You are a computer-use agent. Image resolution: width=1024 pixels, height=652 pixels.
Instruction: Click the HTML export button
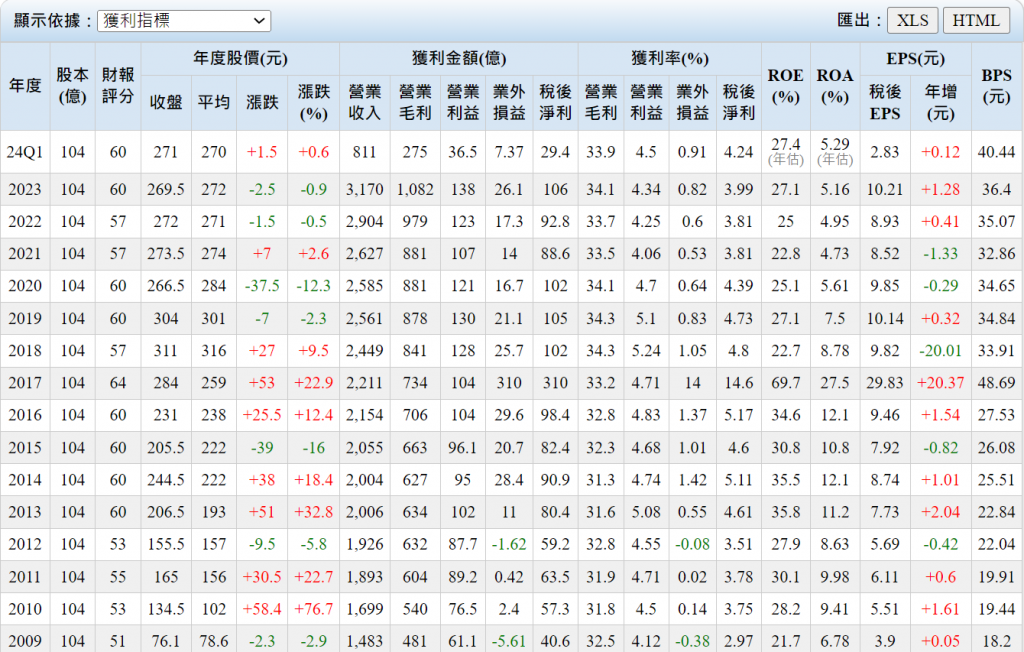[976, 21]
